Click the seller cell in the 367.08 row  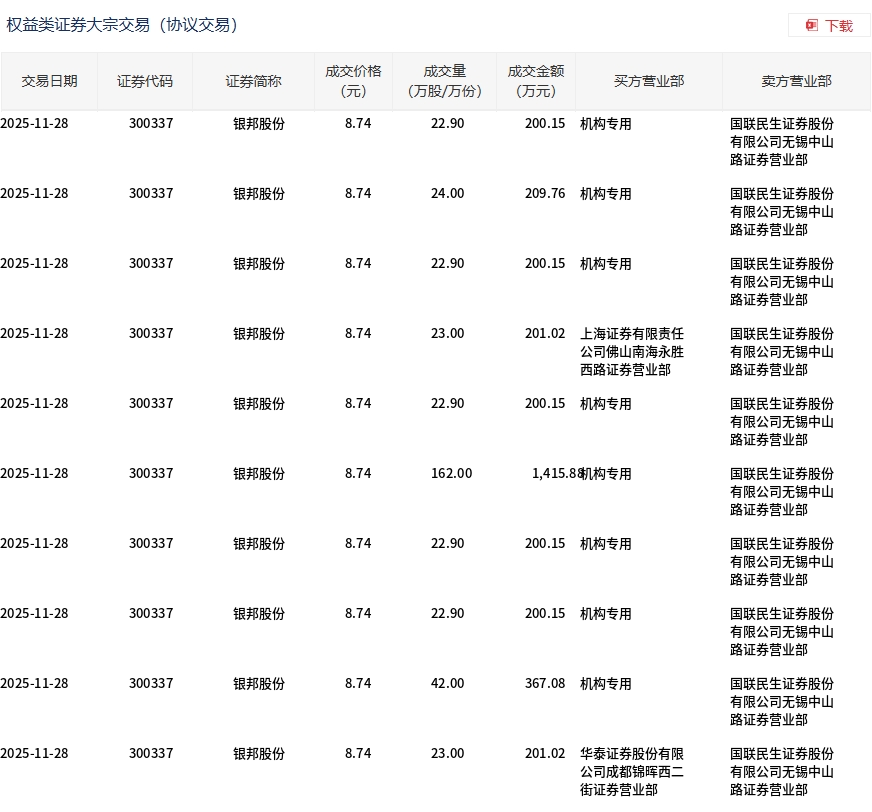point(781,701)
